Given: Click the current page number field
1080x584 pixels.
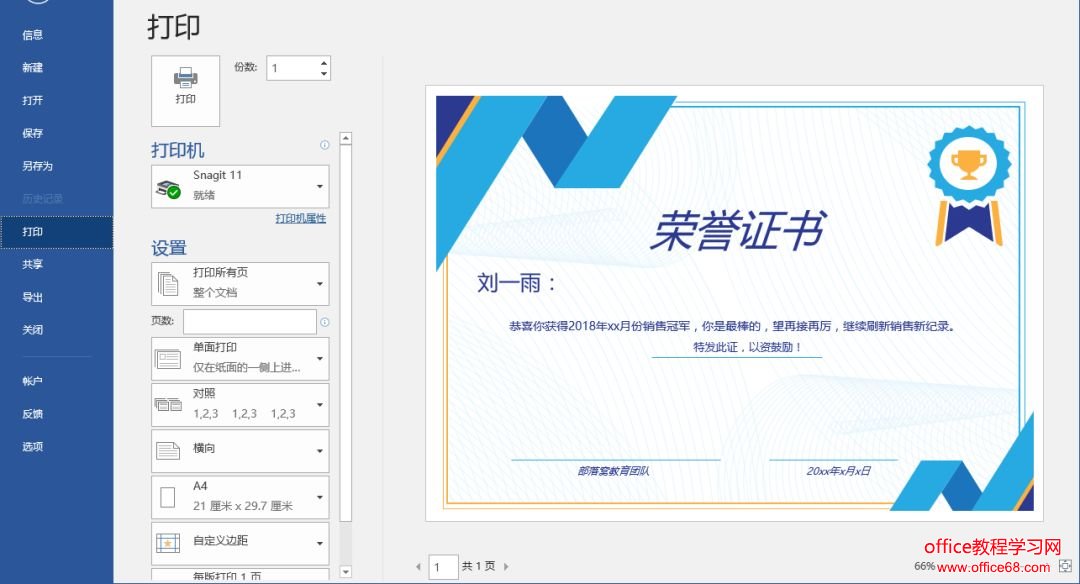Looking at the screenshot, I should click(444, 567).
